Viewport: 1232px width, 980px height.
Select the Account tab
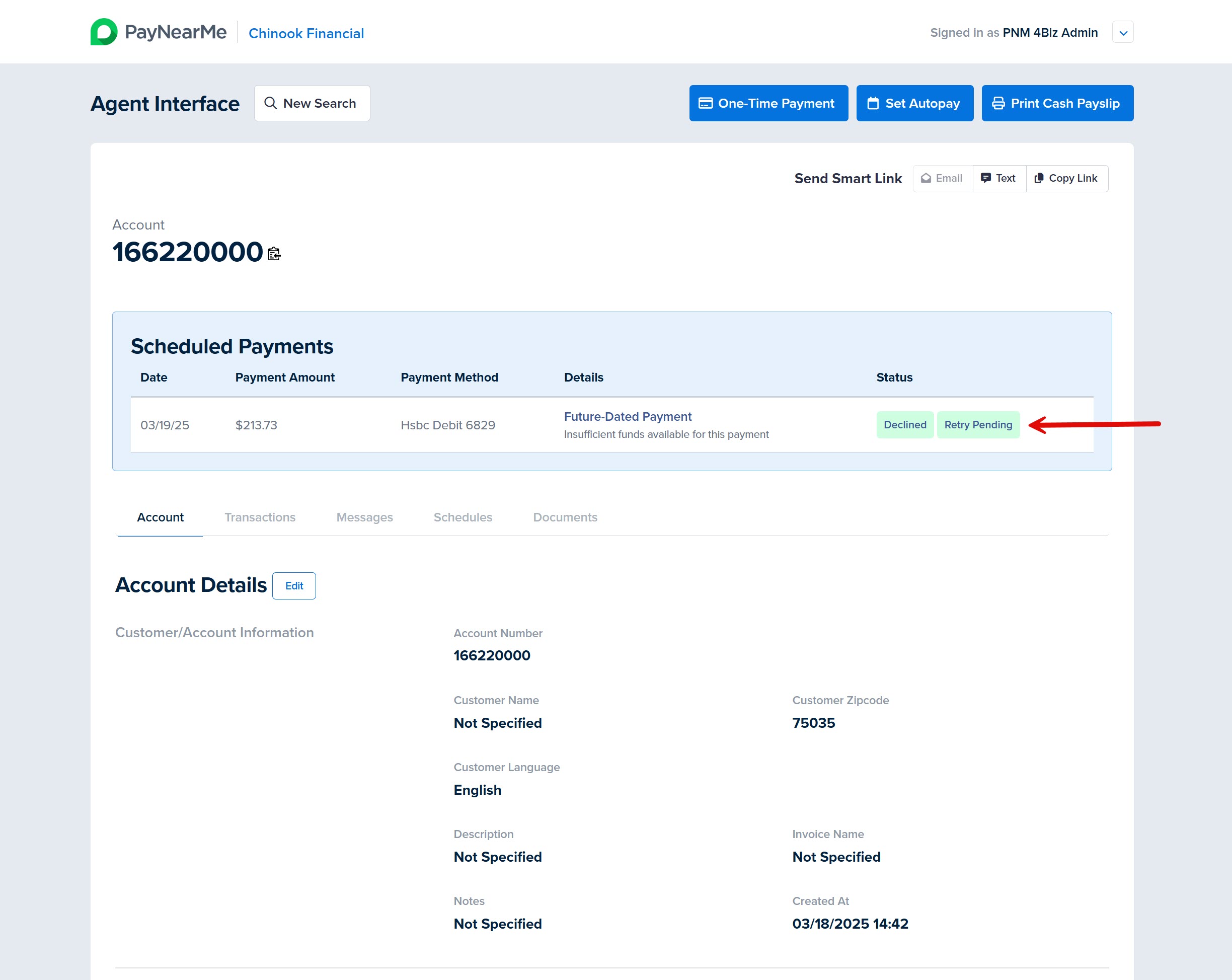(160, 517)
